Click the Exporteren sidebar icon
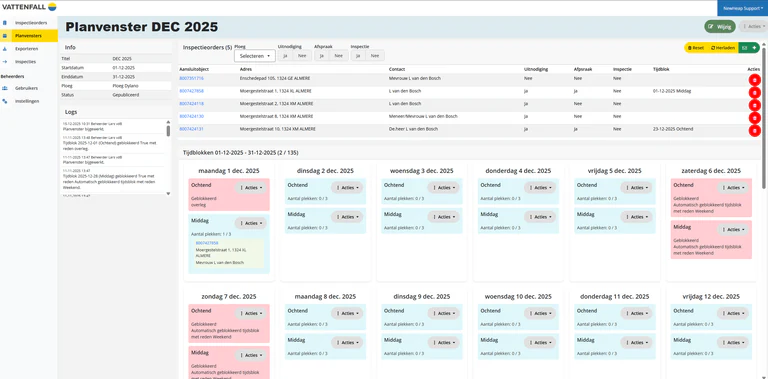 point(4,49)
